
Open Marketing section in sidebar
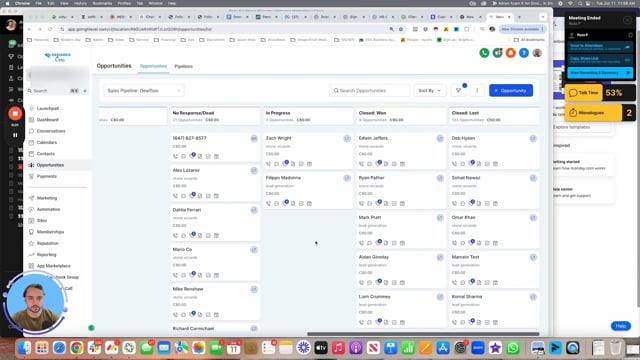47,198
